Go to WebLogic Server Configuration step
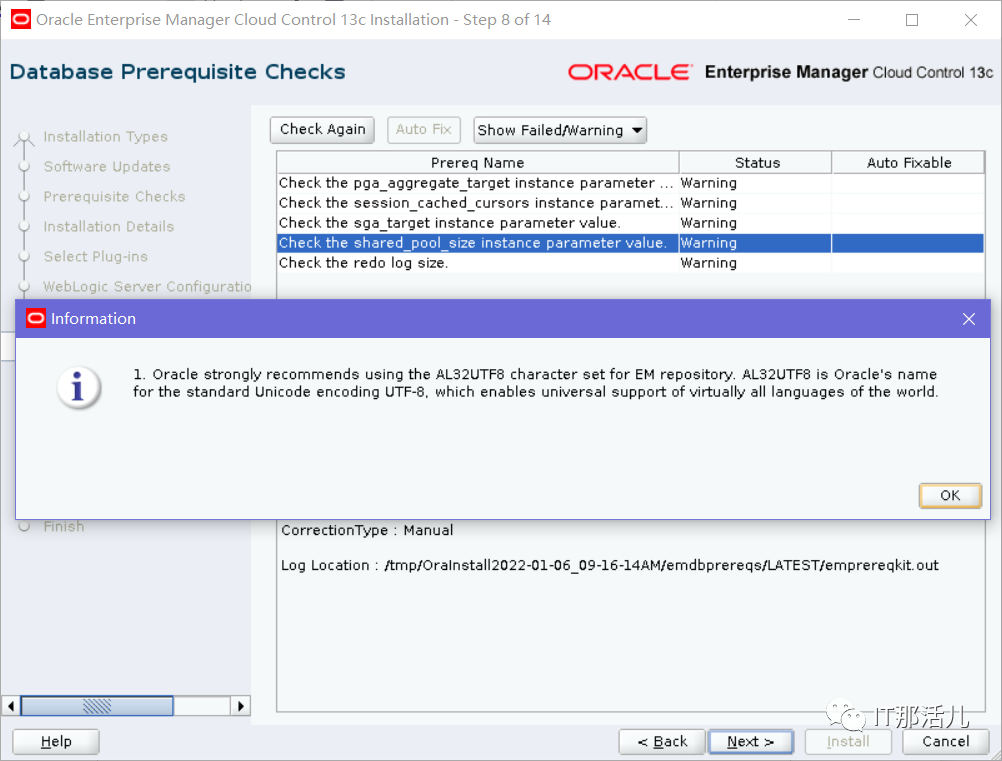This screenshot has width=1002, height=761. tap(147, 287)
